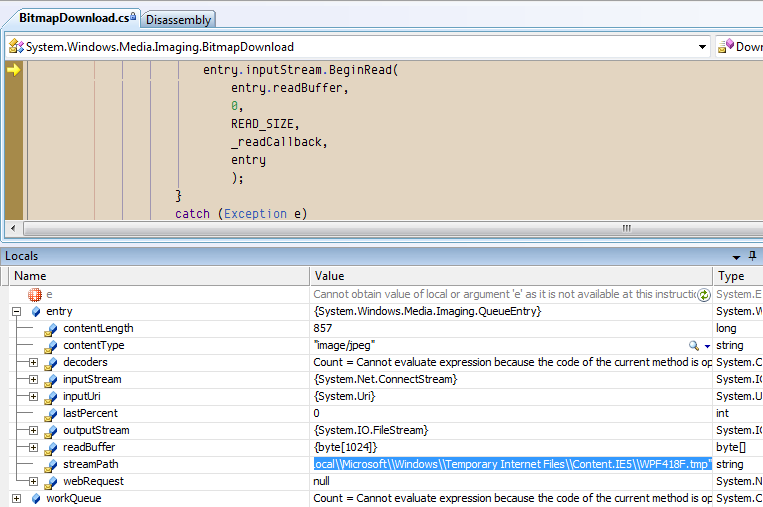Collapse the entry variable node
The image size is (763, 507).
click(x=16, y=312)
